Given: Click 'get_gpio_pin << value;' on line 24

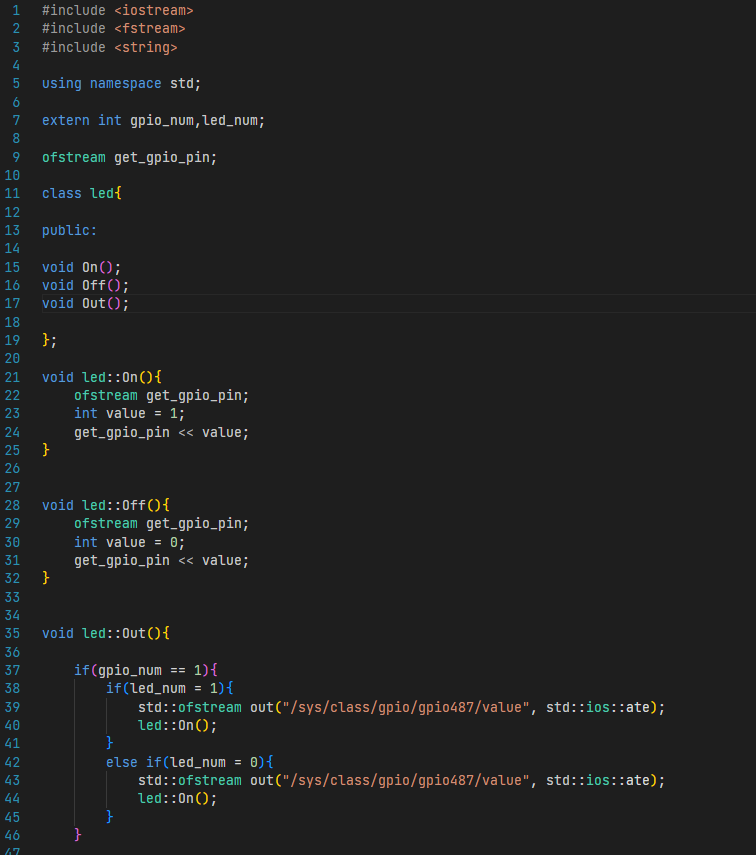Looking at the screenshot, I should 161,432.
